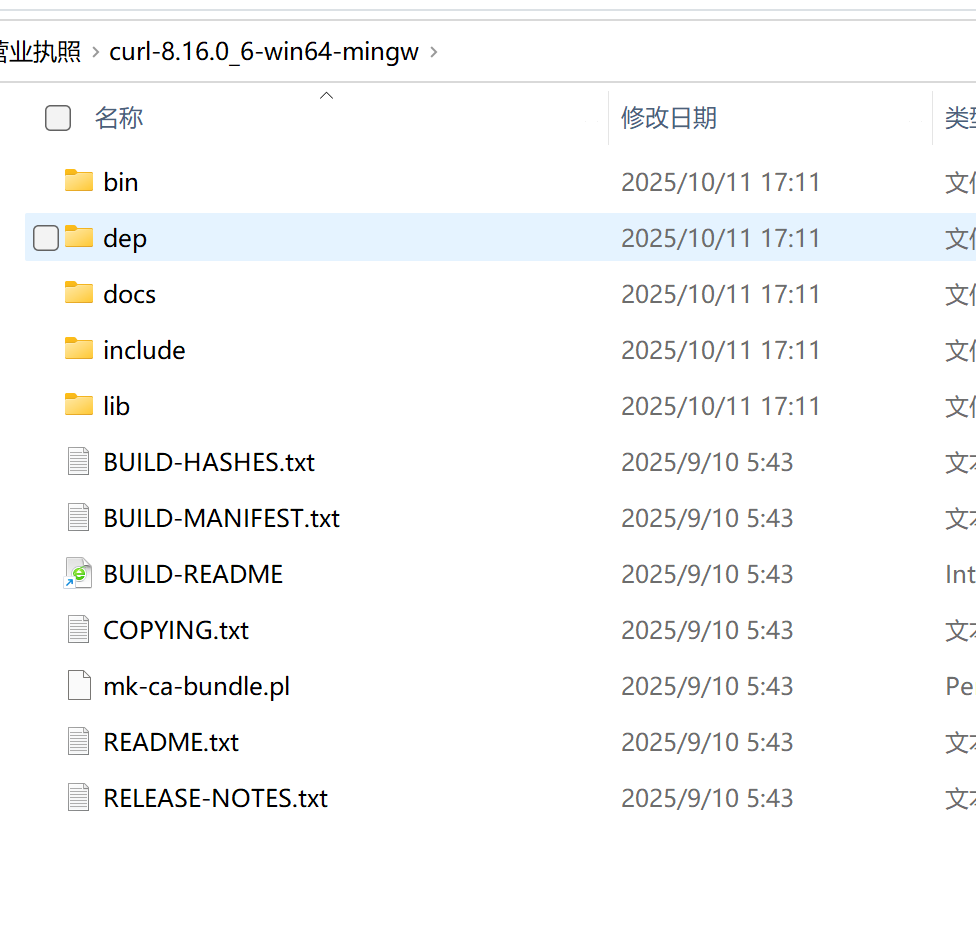Select the BUILD-HASHES.txt text file icon
This screenshot has height=942, width=976.
click(78, 461)
